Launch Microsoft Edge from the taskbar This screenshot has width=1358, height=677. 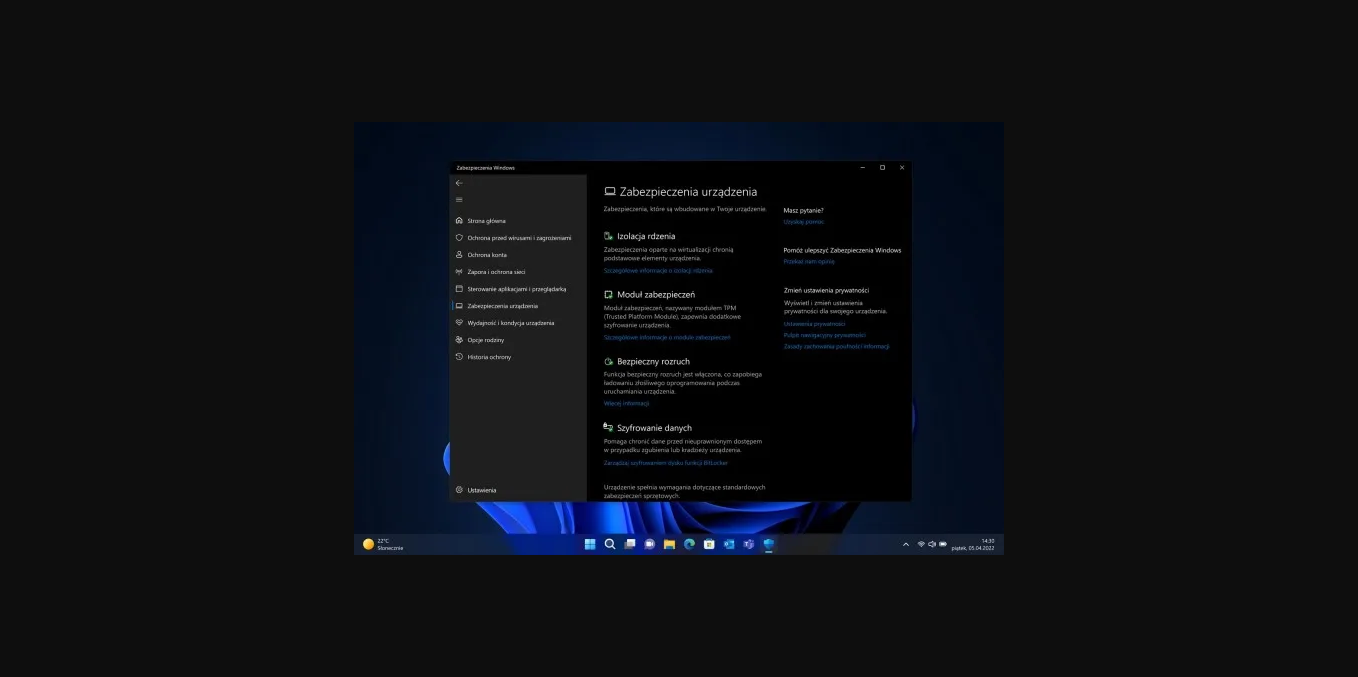(x=689, y=544)
